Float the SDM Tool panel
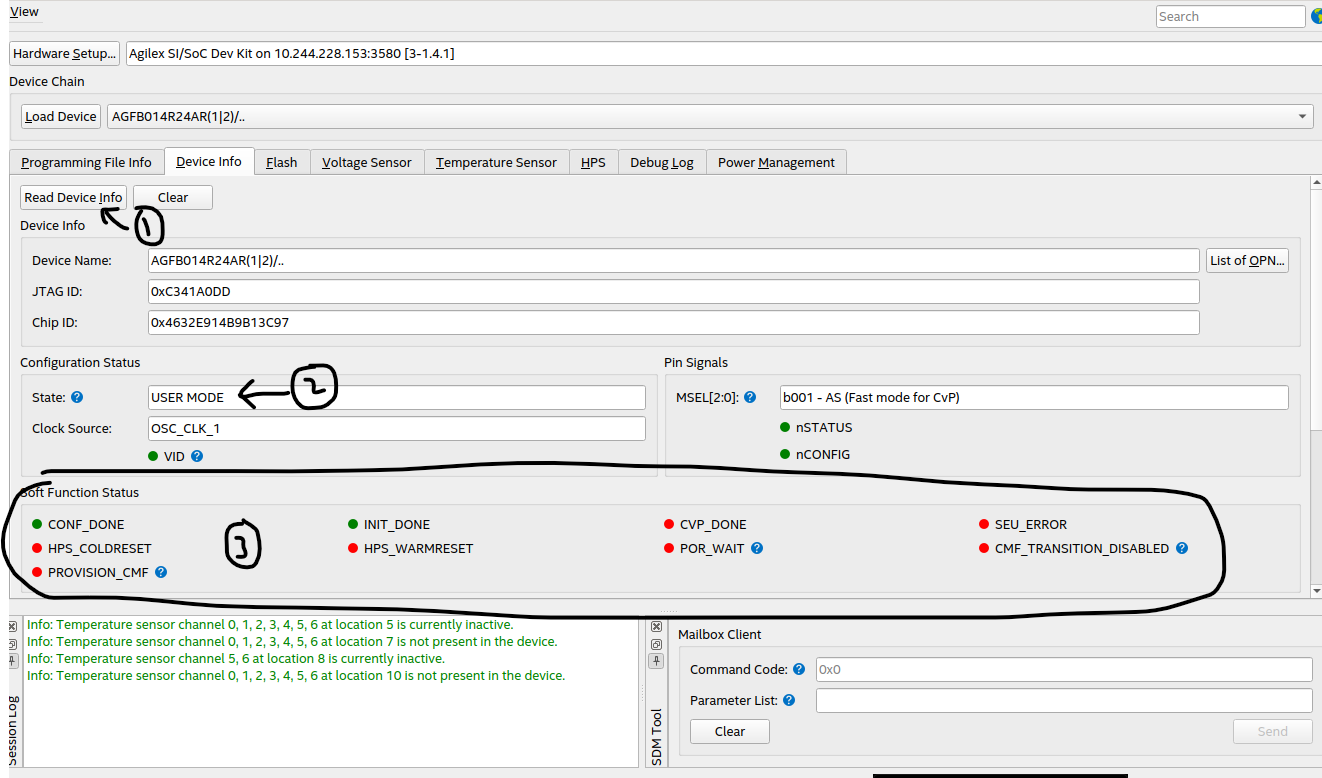 pos(656,644)
